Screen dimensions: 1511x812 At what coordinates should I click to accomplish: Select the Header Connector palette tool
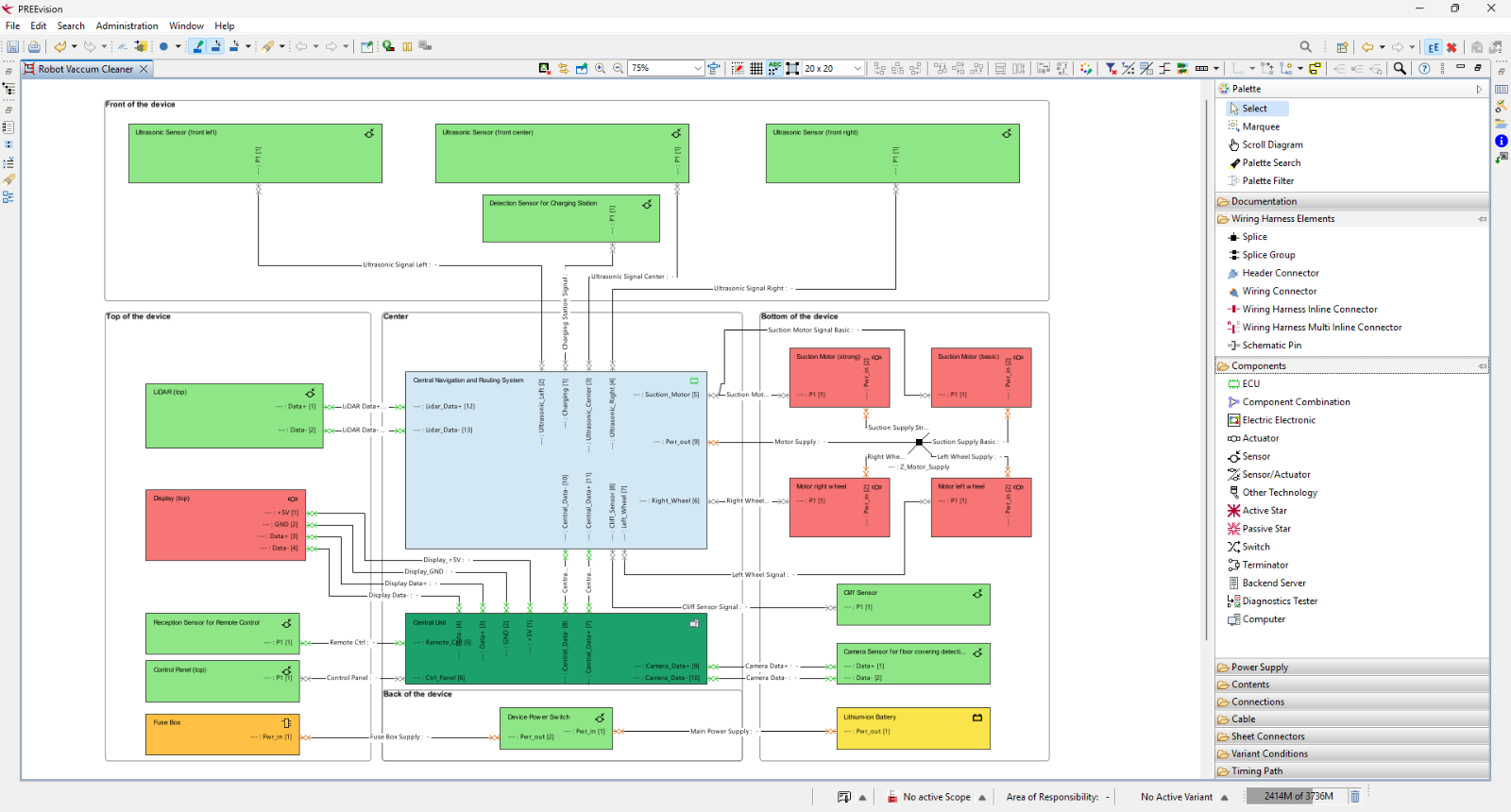[1280, 273]
